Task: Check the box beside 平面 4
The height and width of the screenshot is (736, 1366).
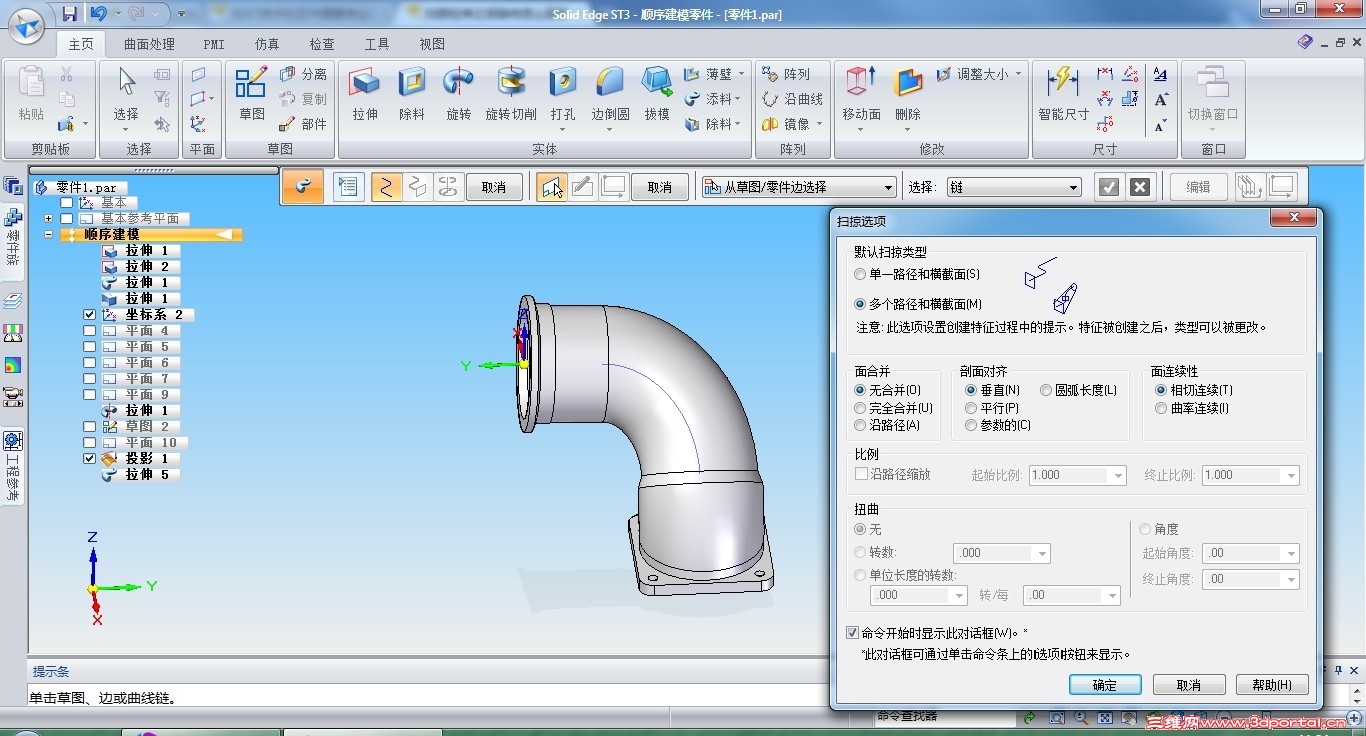Action: click(x=91, y=331)
